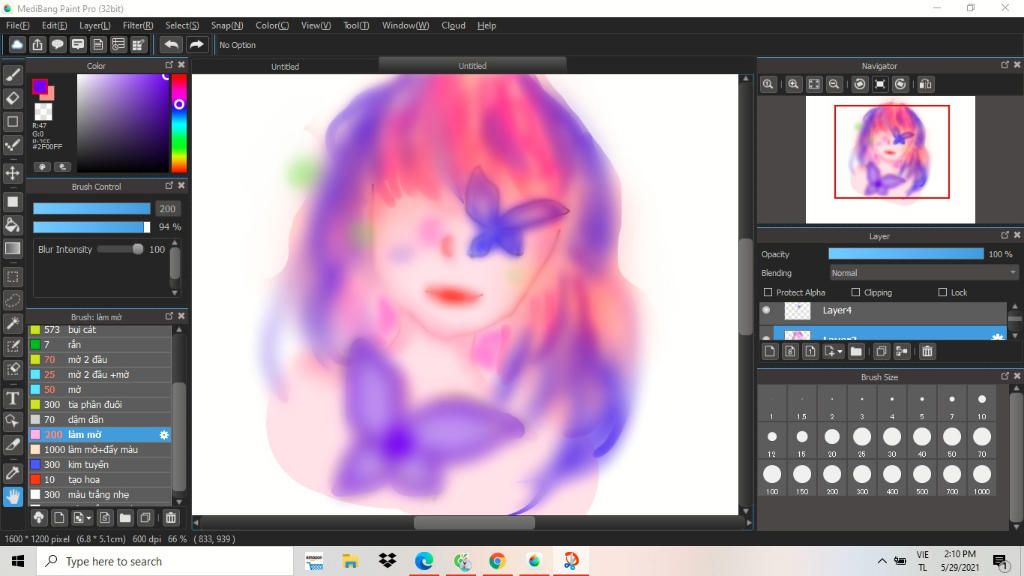
Task: Click the canvas horizontal scrollbar
Action: (474, 522)
